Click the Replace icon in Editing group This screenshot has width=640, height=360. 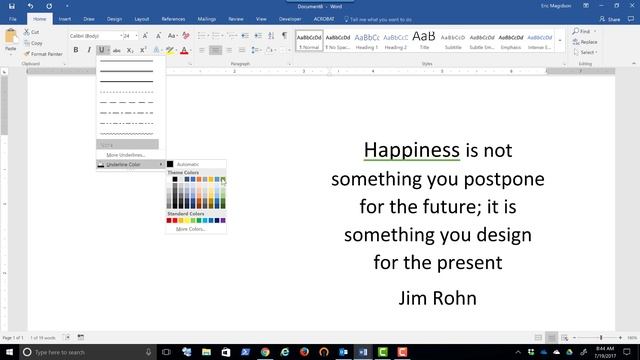576,42
